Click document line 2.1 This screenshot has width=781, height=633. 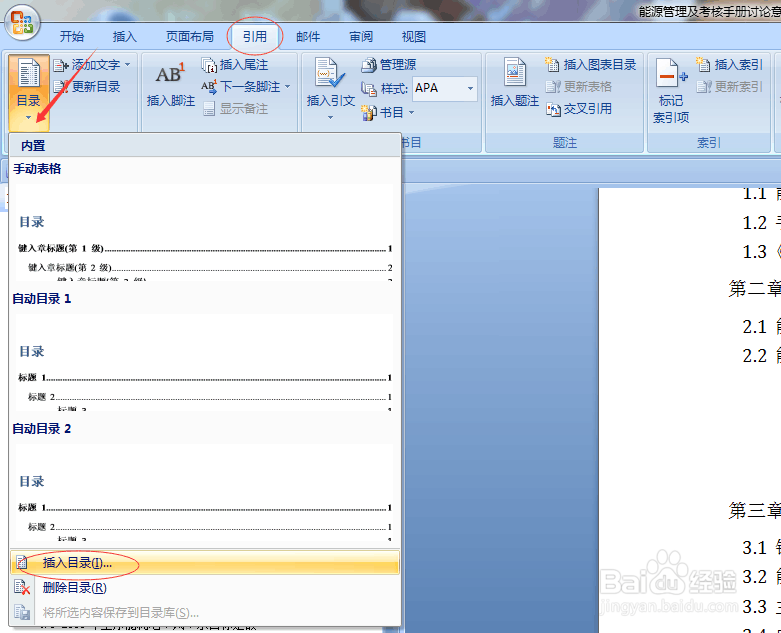click(762, 327)
